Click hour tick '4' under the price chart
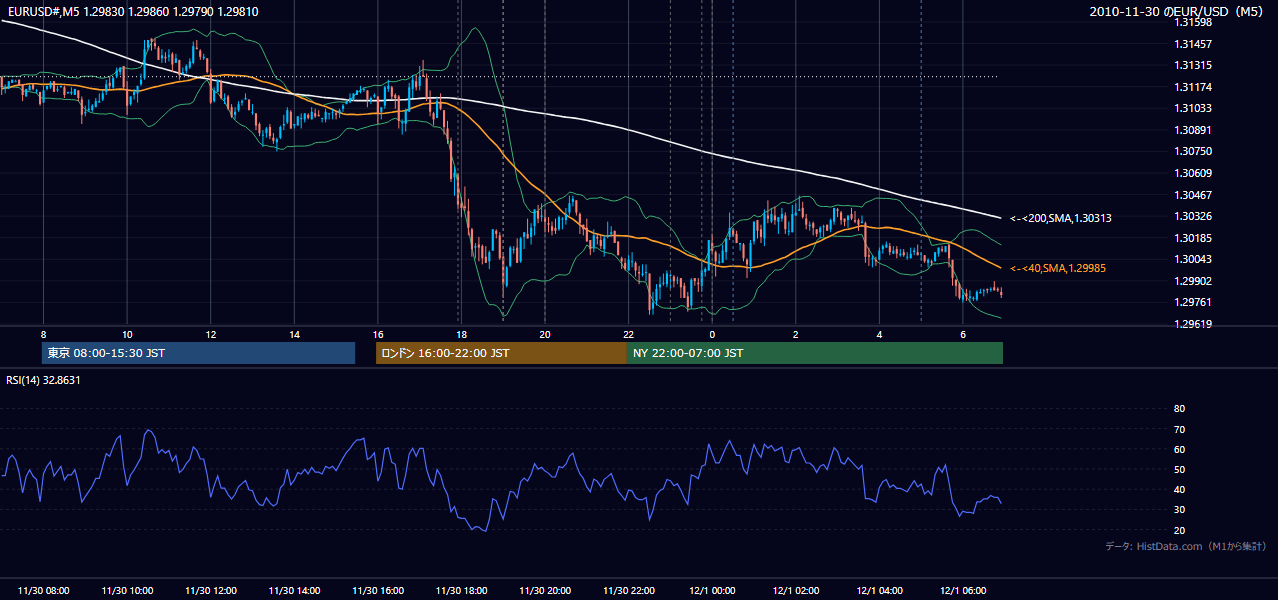Image resolution: width=1278 pixels, height=600 pixels. (x=879, y=334)
